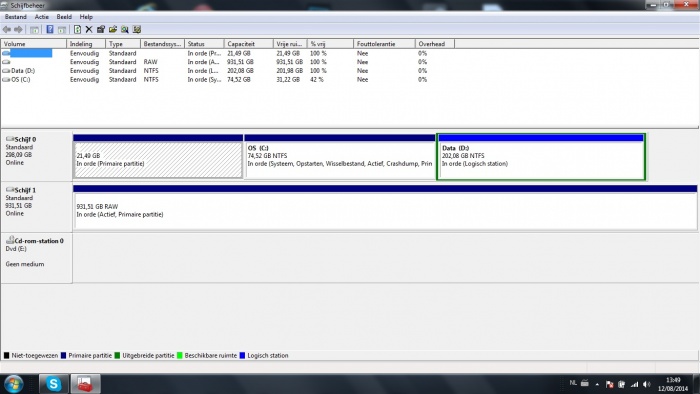Open the Help menu

[86, 17]
